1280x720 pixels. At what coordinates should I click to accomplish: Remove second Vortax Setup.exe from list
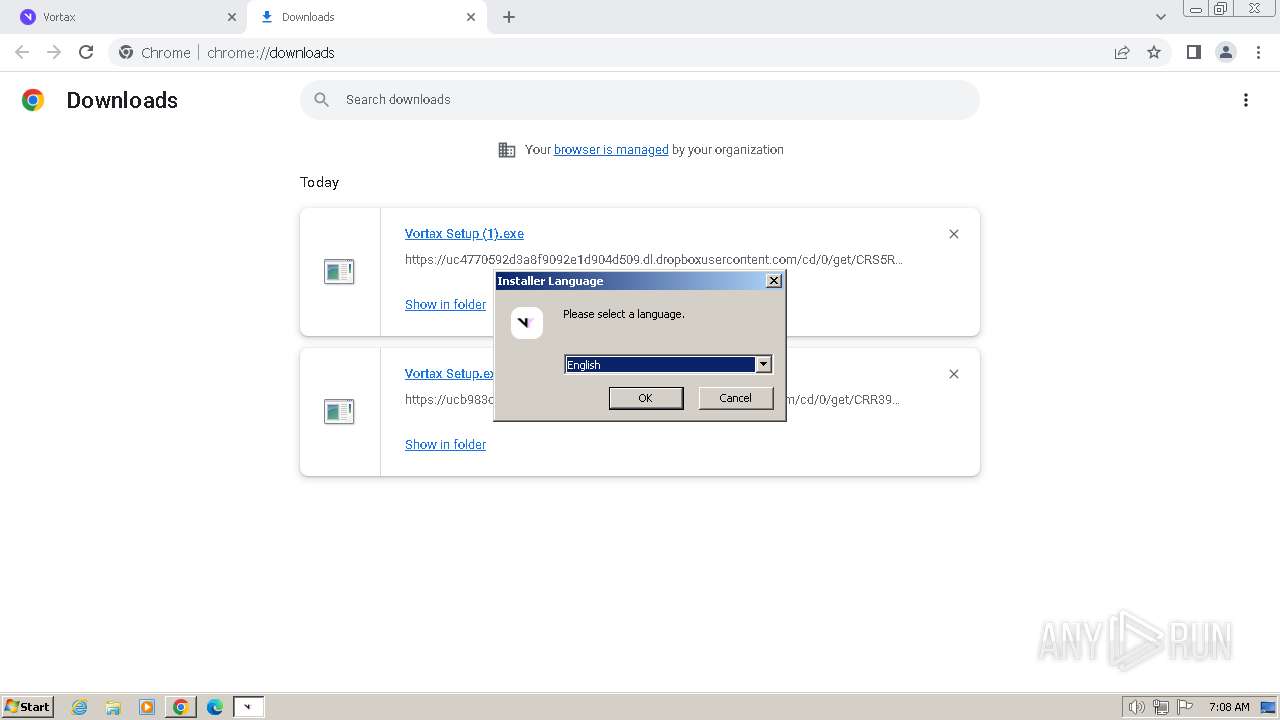(954, 374)
